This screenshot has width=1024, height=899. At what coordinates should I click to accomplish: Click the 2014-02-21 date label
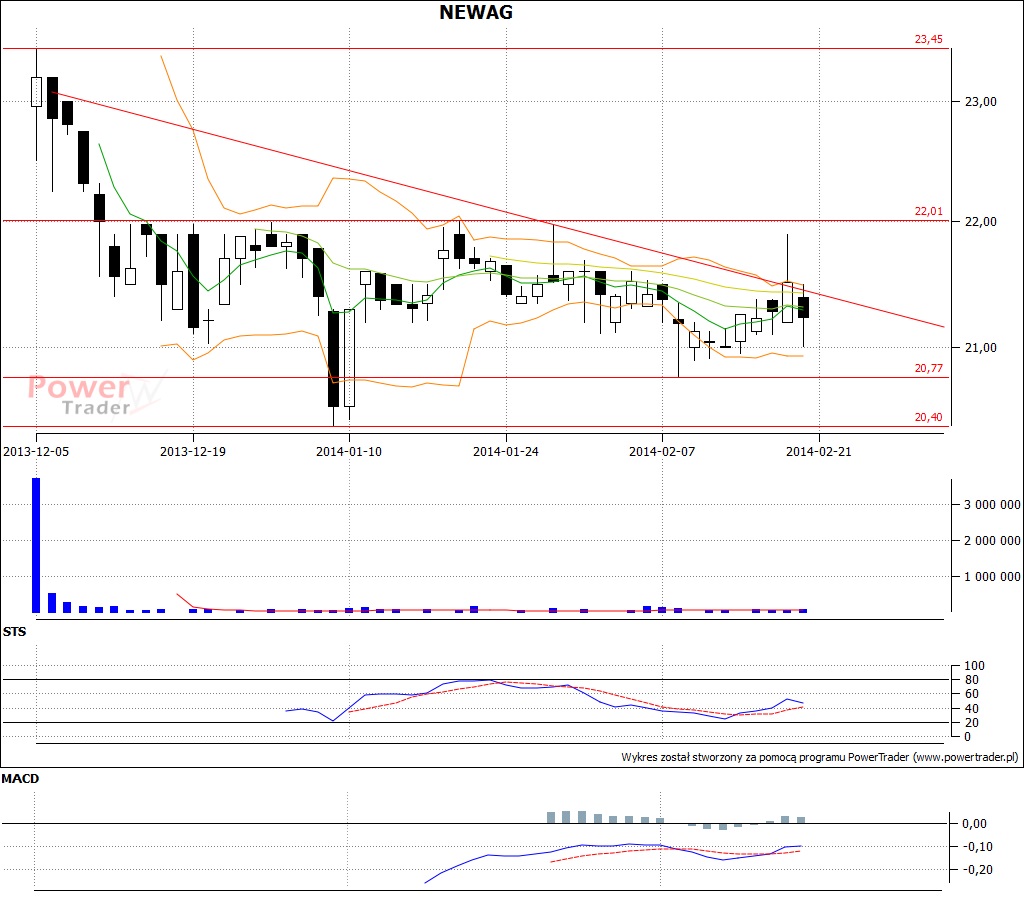(x=818, y=452)
